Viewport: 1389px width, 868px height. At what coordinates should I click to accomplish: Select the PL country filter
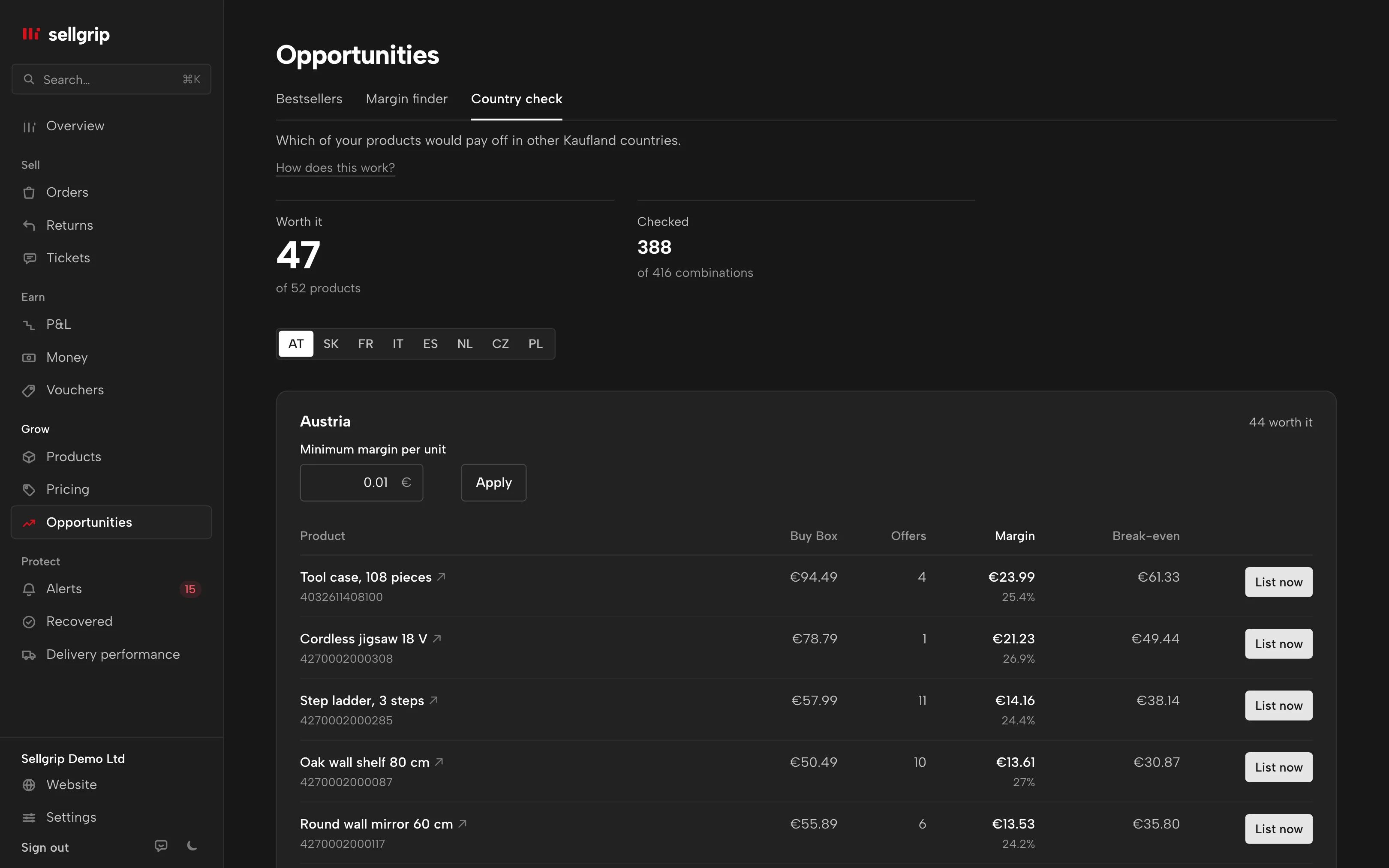point(535,344)
